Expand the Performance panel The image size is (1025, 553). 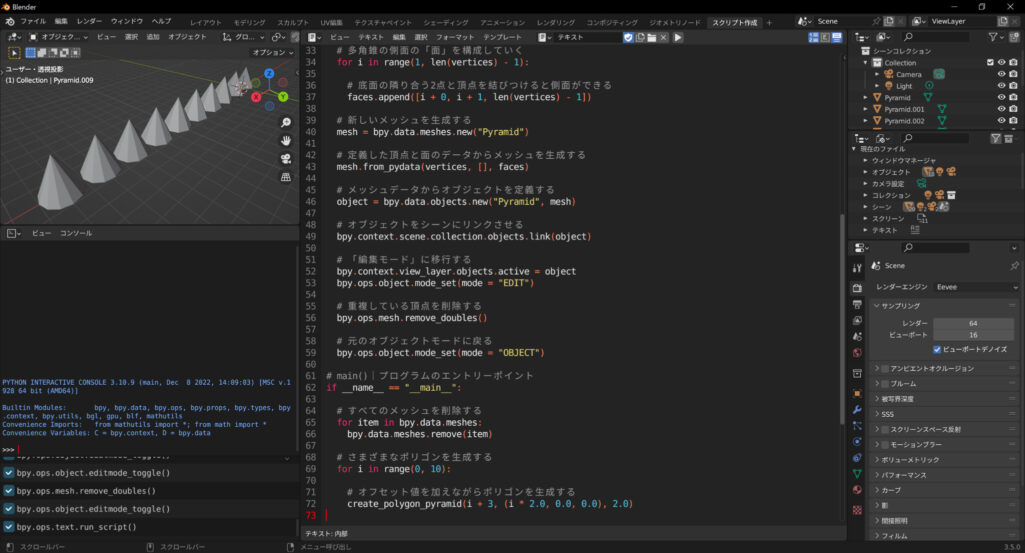pos(945,475)
